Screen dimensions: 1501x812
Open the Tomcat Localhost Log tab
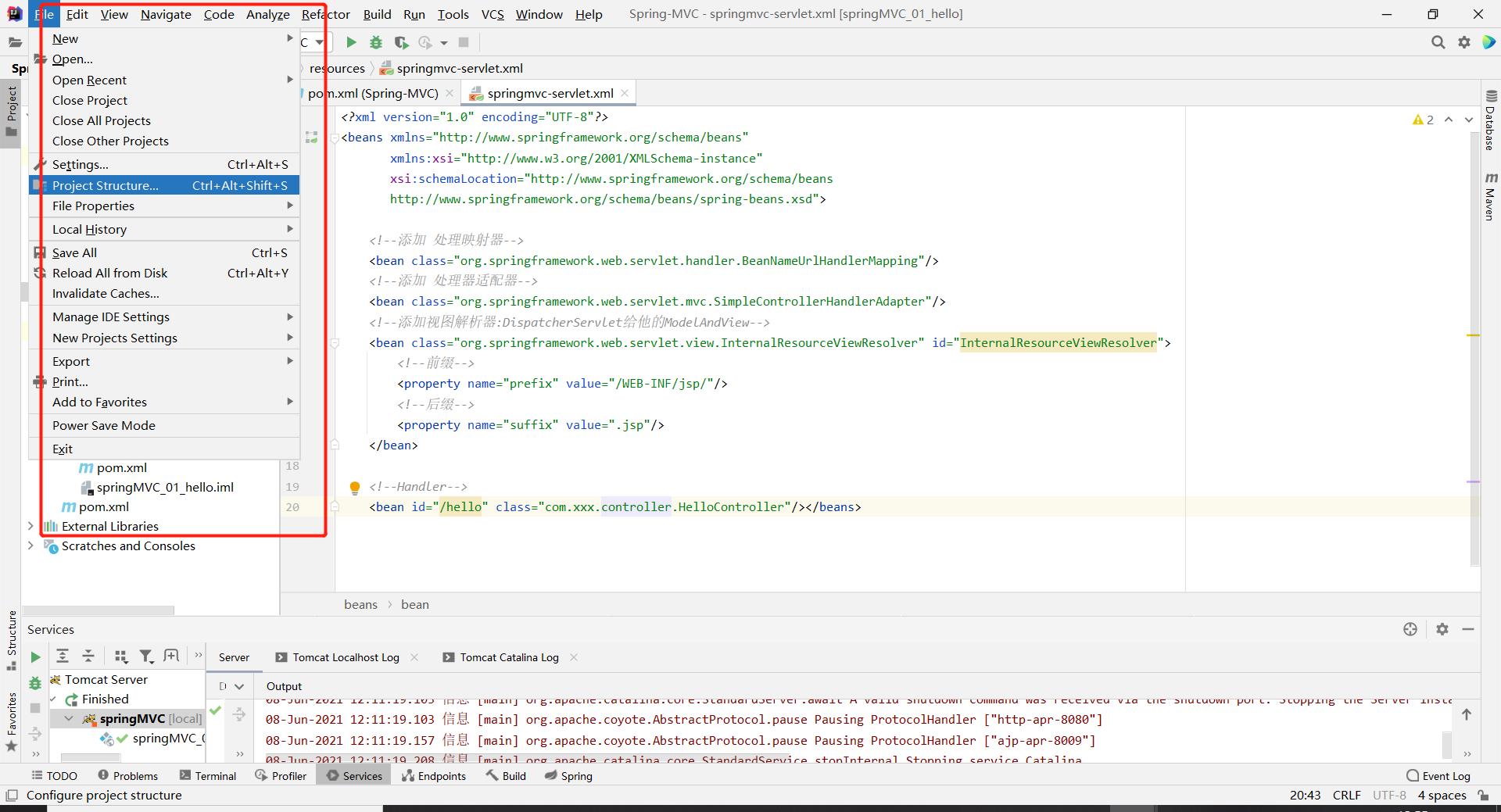pyautogui.click(x=346, y=657)
